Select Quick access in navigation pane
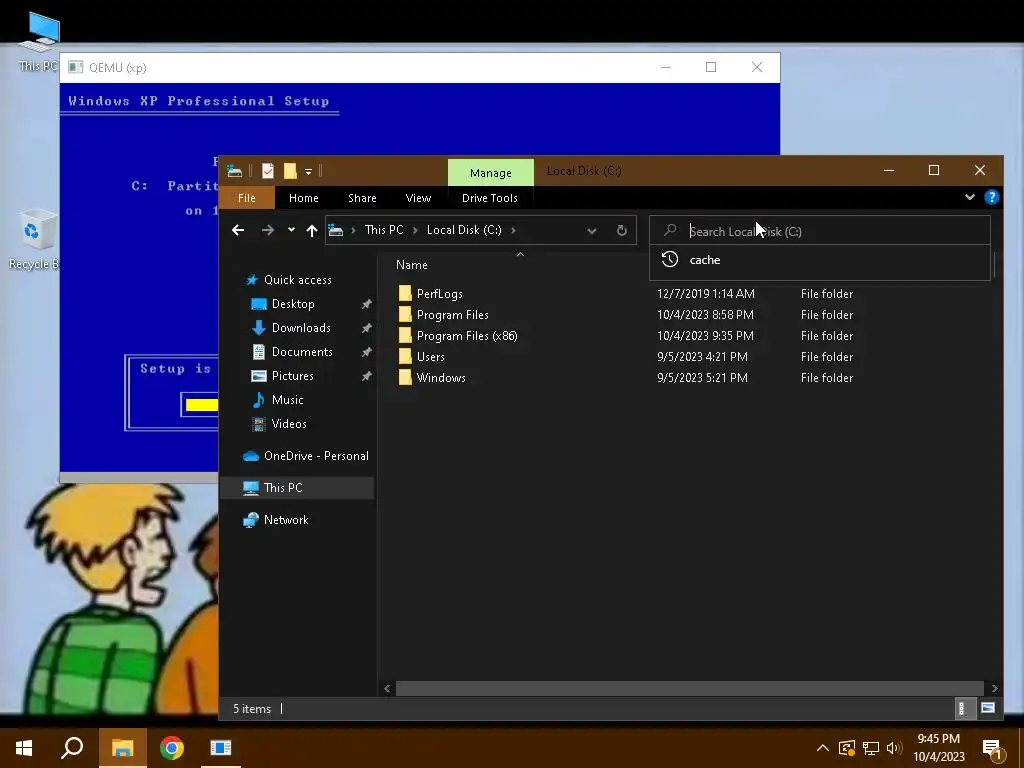The image size is (1024, 768). pyautogui.click(x=298, y=280)
